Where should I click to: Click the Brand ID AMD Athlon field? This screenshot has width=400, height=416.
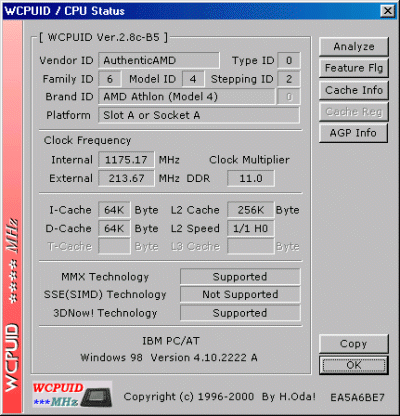[x=187, y=97]
